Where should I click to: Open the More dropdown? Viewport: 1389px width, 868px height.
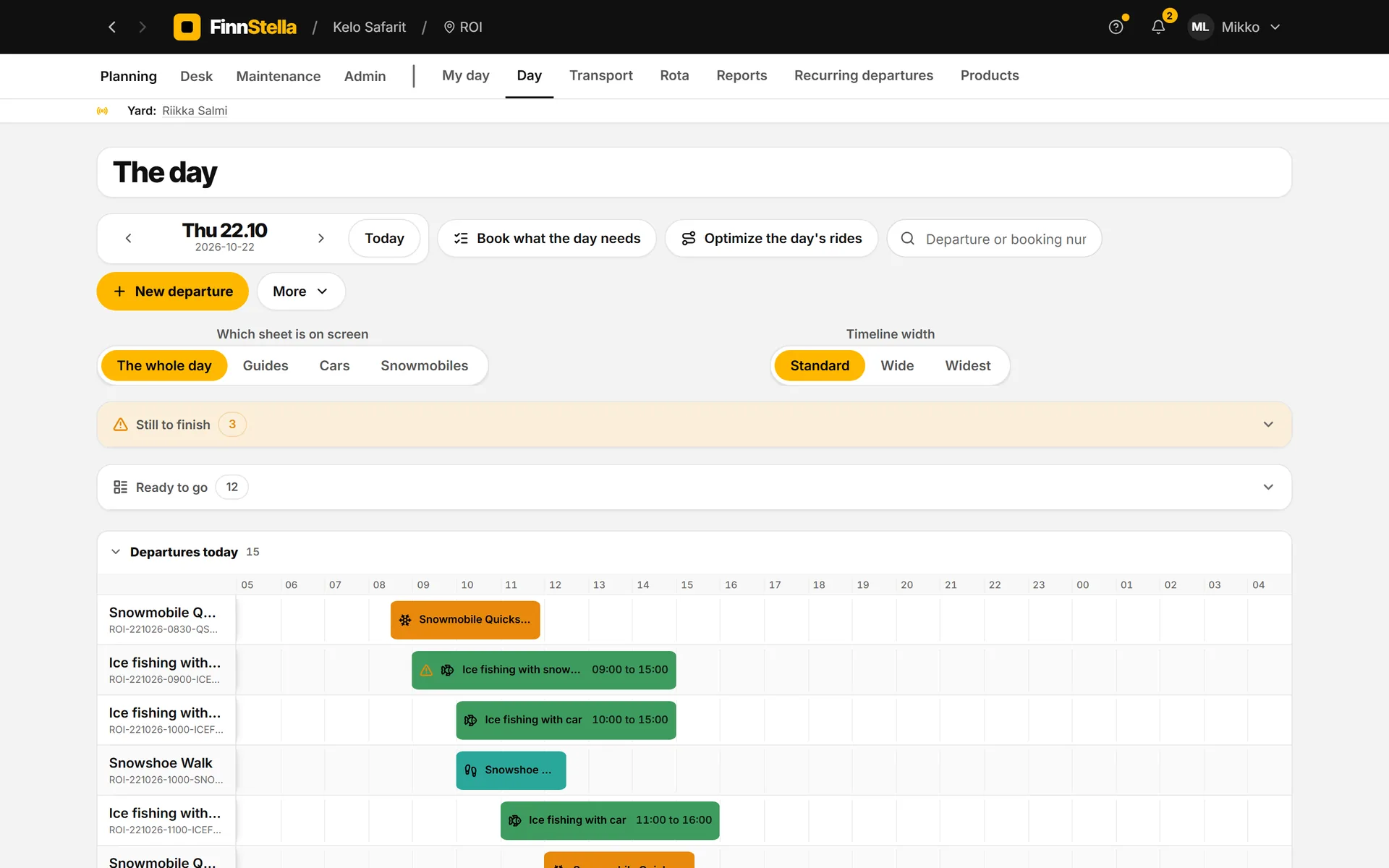(301, 292)
